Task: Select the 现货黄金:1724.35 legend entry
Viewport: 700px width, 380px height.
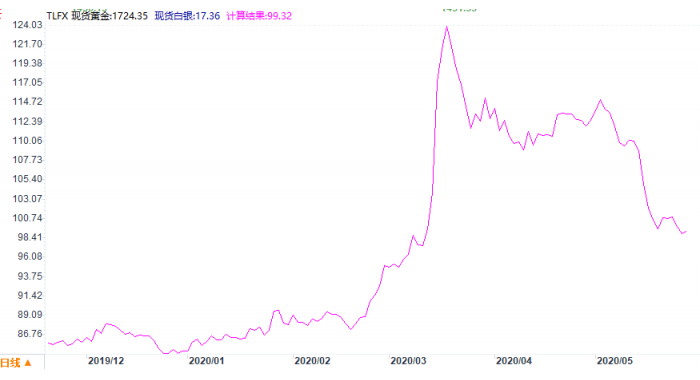Action: point(109,16)
